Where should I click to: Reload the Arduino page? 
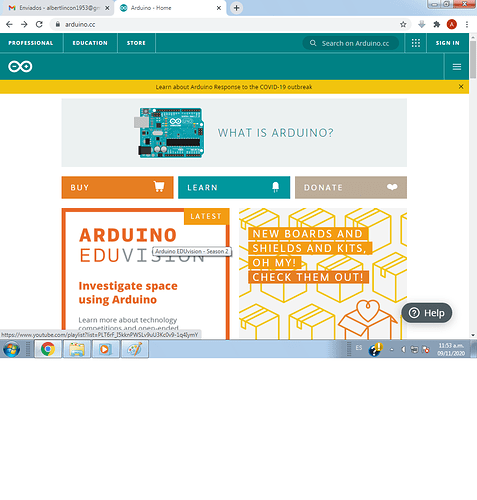(x=39, y=24)
